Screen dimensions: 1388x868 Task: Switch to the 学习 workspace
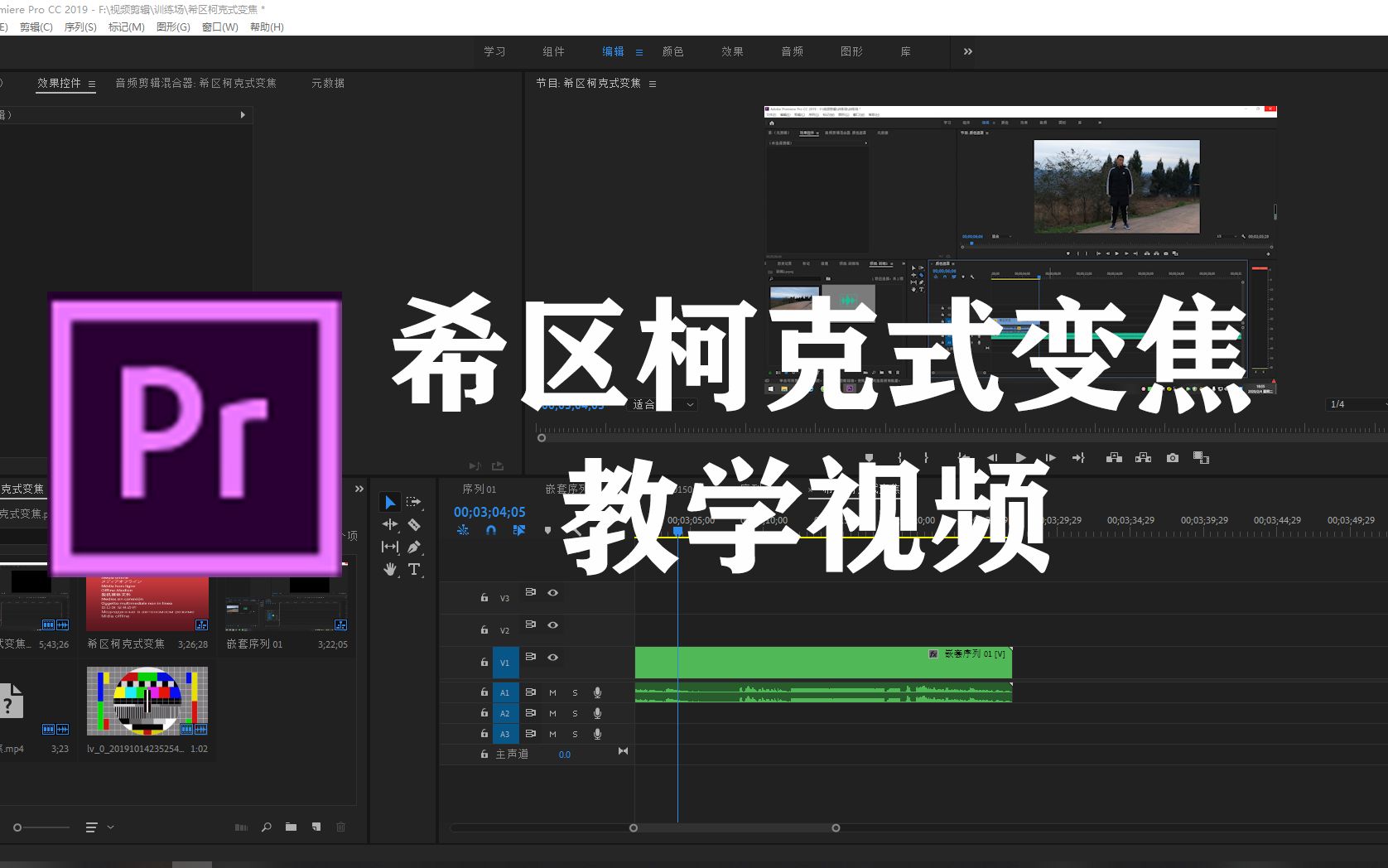click(494, 51)
